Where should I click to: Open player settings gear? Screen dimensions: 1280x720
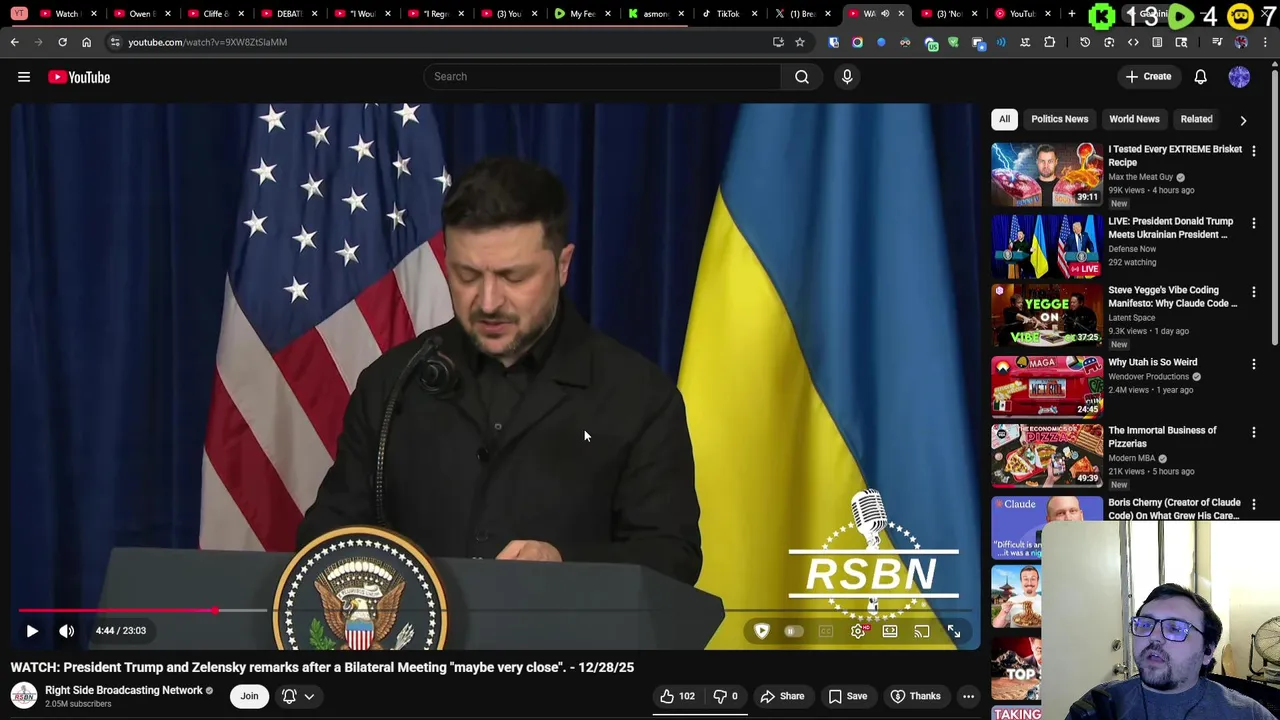coord(858,631)
